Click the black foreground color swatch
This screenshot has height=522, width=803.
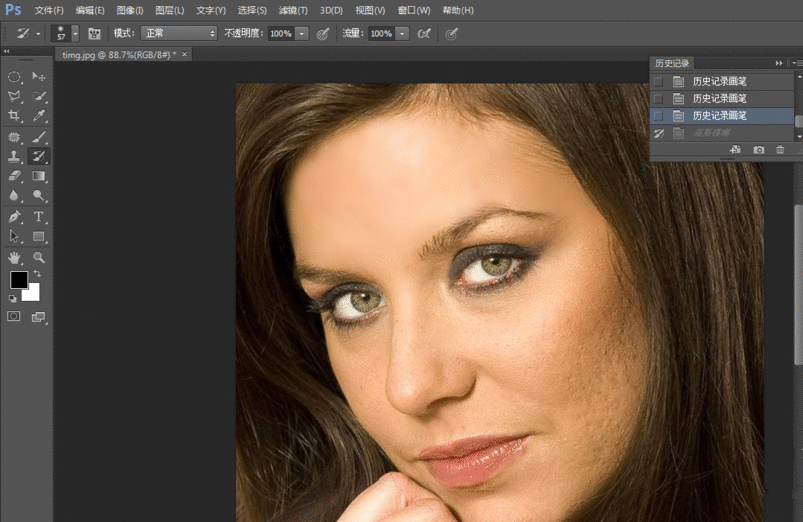point(19,280)
